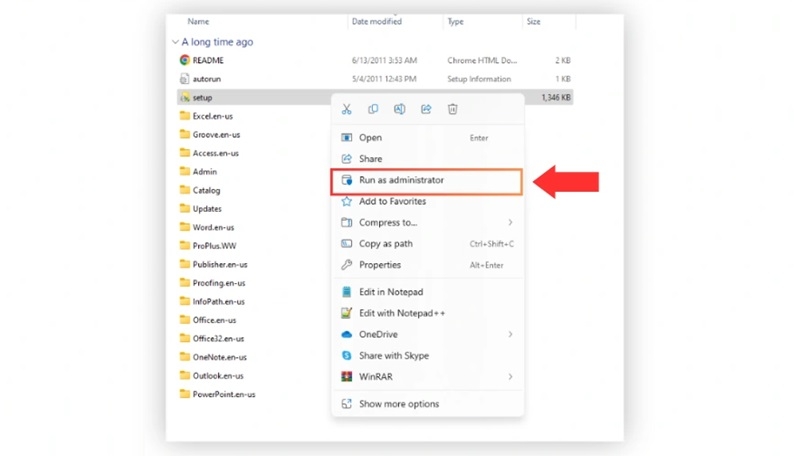
Task: Click the 1,346 KB size cell
Action: [x=556, y=97]
